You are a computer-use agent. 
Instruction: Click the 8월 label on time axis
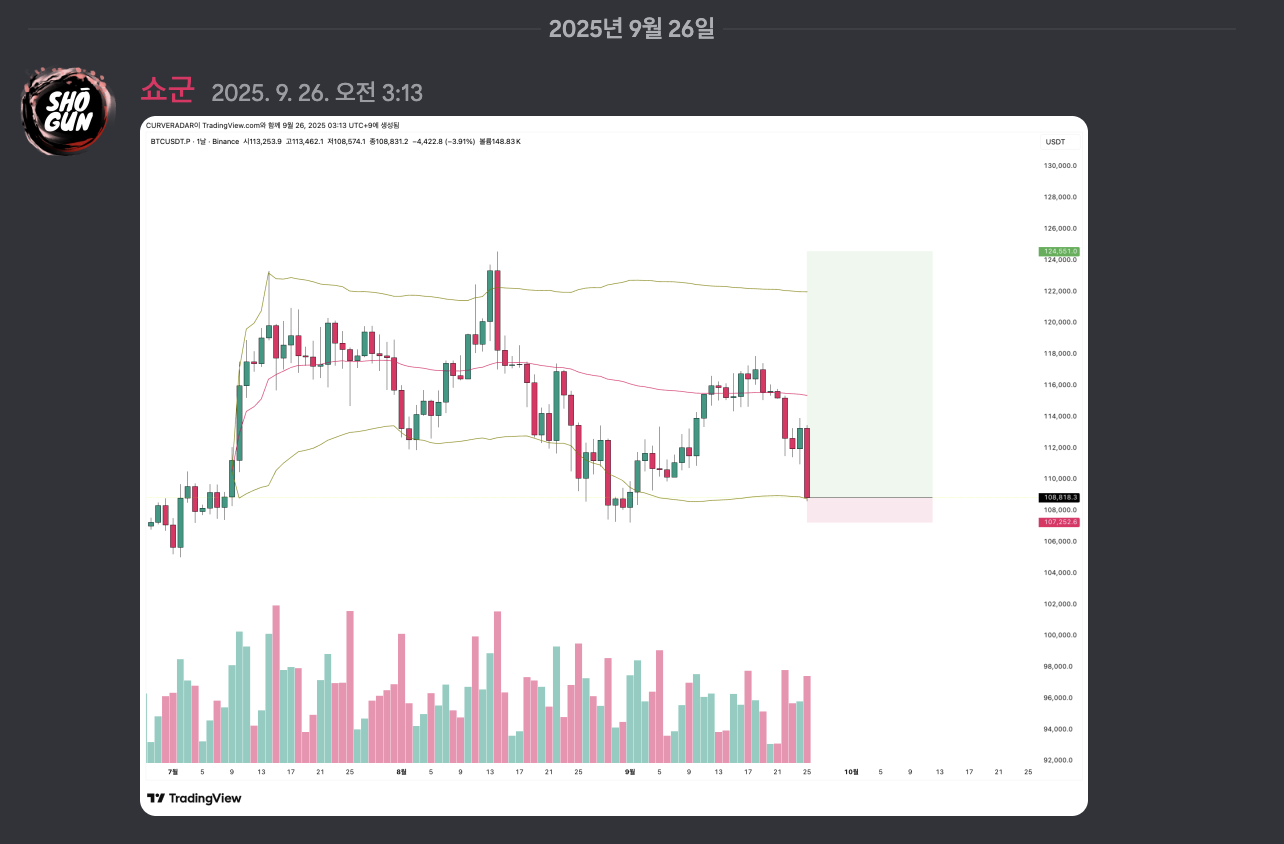401,772
